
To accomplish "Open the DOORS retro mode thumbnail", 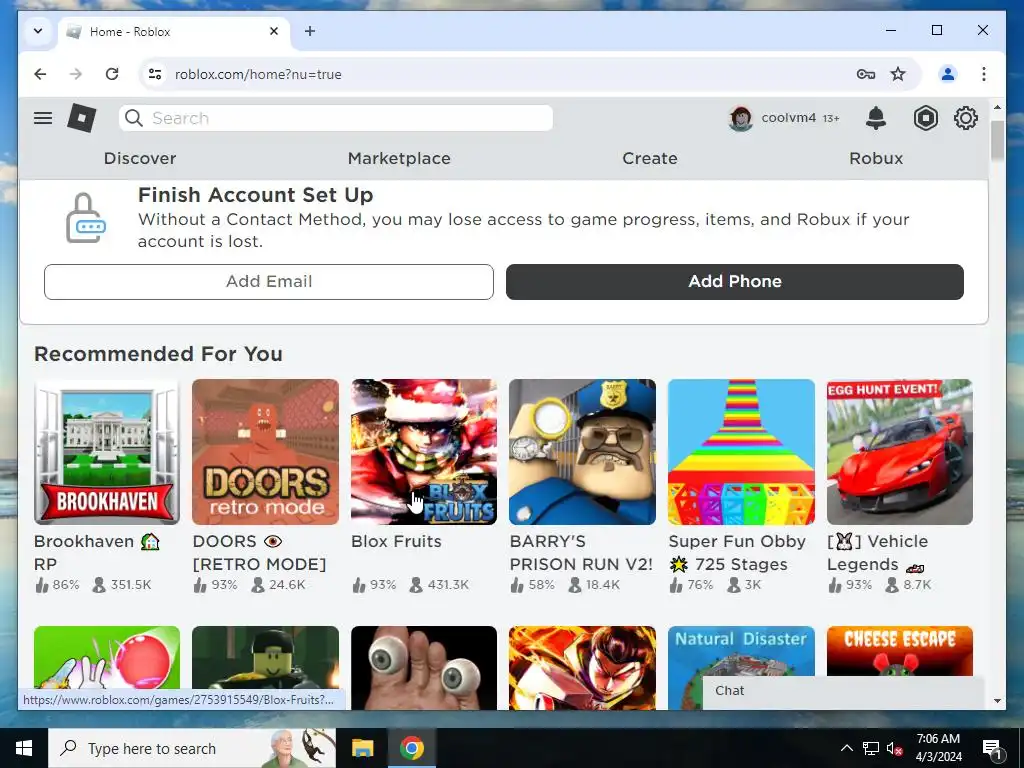I will [x=265, y=452].
